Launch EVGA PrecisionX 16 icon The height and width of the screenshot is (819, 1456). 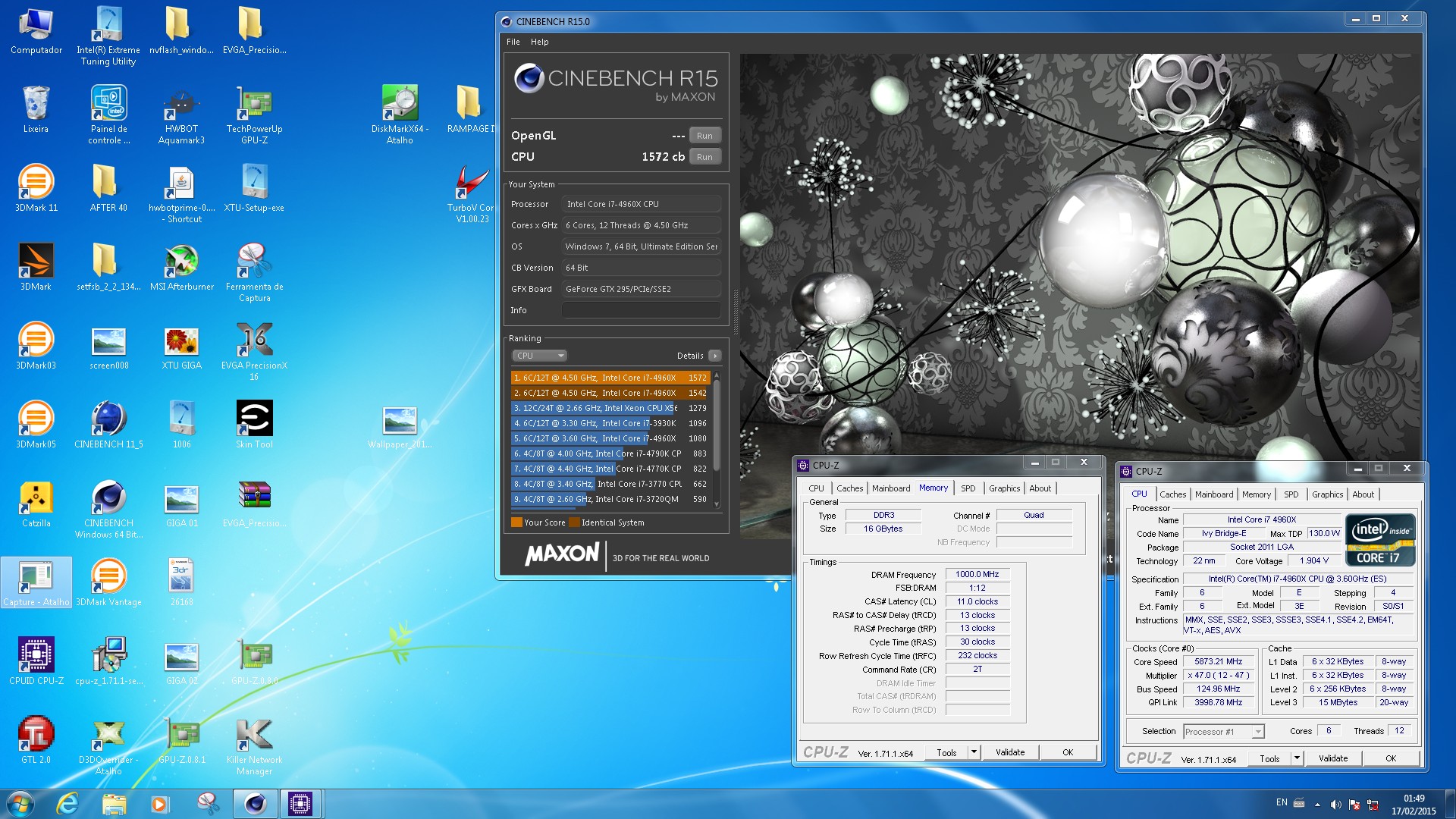point(254,351)
